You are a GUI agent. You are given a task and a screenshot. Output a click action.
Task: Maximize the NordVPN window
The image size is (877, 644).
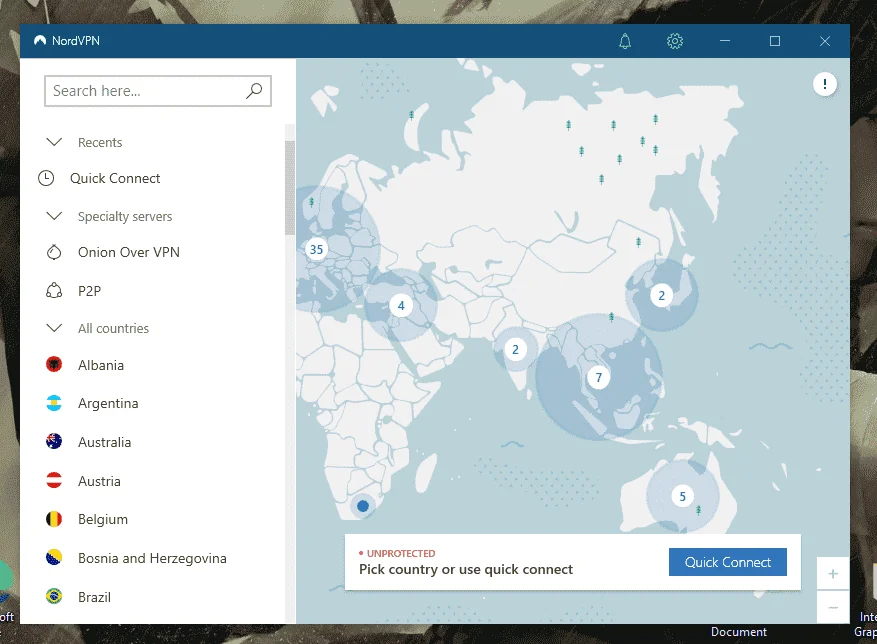tap(775, 41)
